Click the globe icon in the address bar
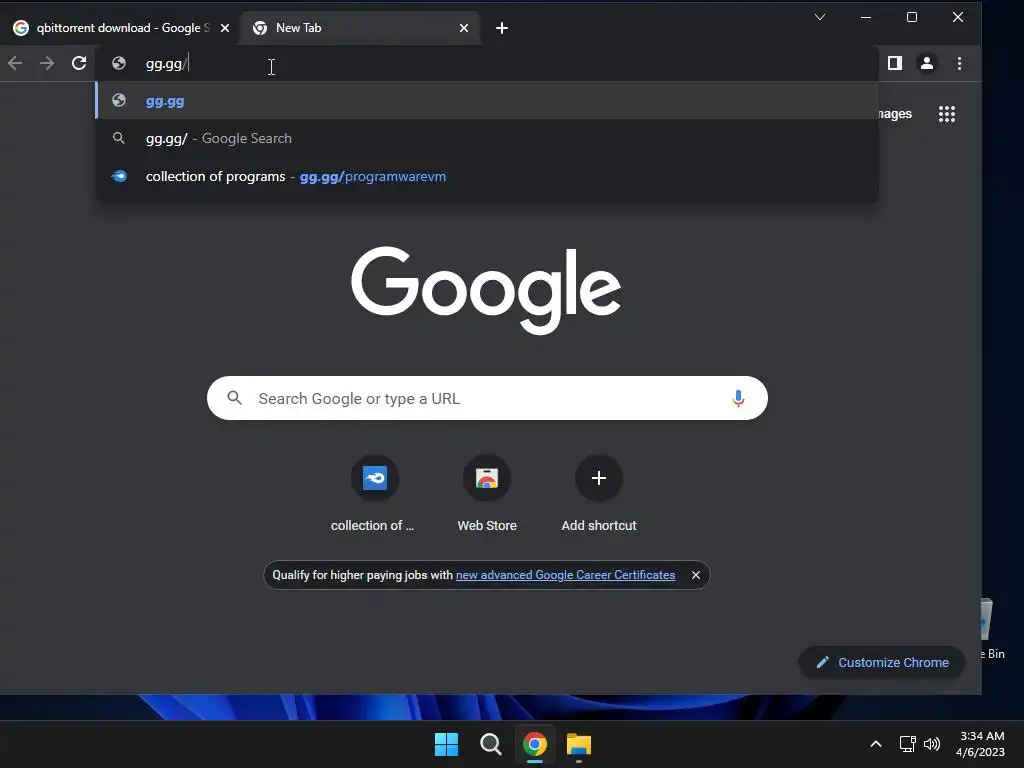 [119, 63]
